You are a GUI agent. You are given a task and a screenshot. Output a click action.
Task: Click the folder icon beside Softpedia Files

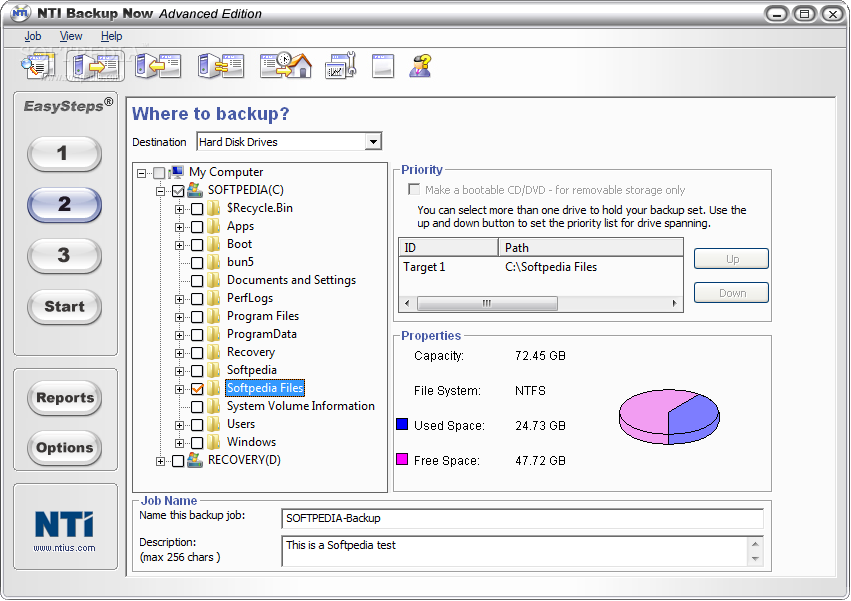tap(214, 388)
